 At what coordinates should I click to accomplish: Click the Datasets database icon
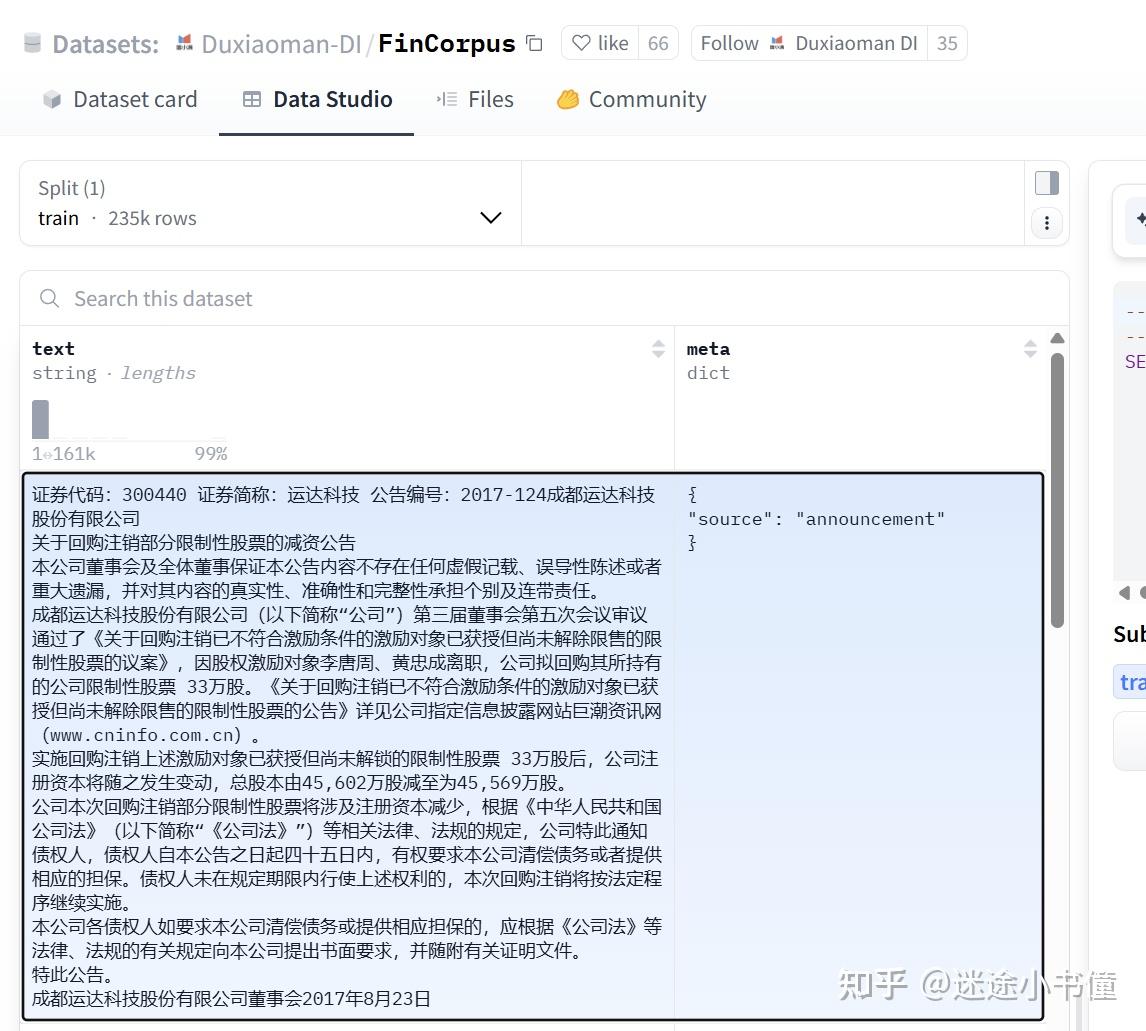[x=32, y=43]
